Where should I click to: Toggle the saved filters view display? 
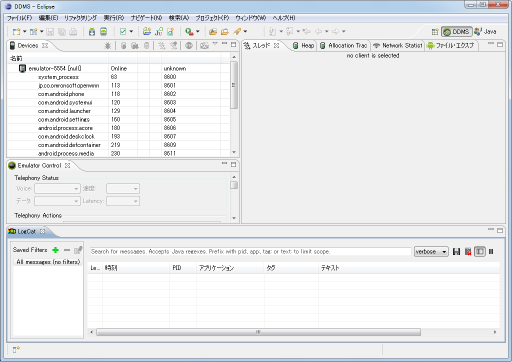[x=480, y=252]
